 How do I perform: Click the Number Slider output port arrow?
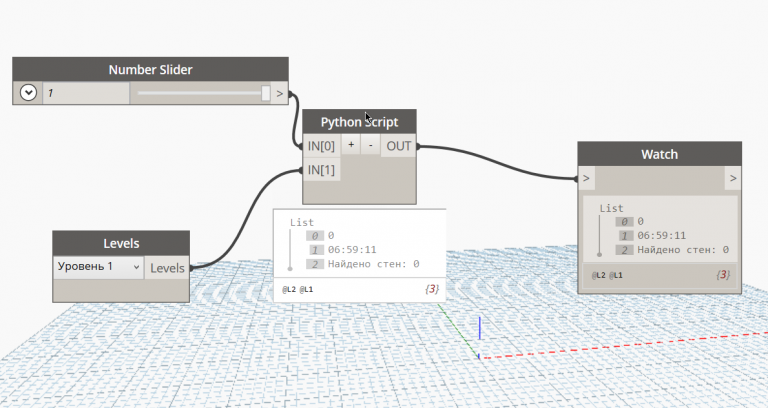(280, 93)
